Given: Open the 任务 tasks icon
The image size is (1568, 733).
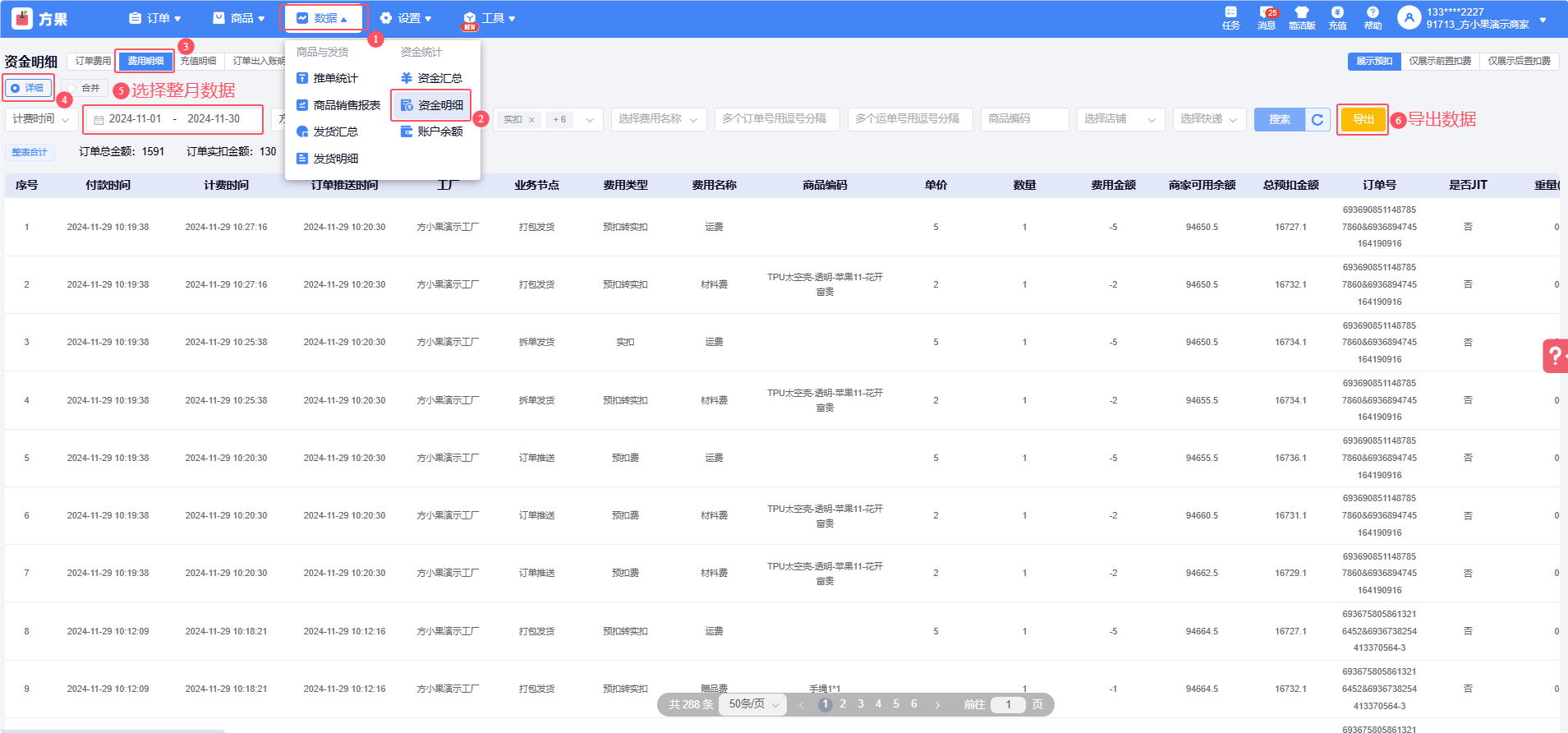Looking at the screenshot, I should coord(1230,17).
